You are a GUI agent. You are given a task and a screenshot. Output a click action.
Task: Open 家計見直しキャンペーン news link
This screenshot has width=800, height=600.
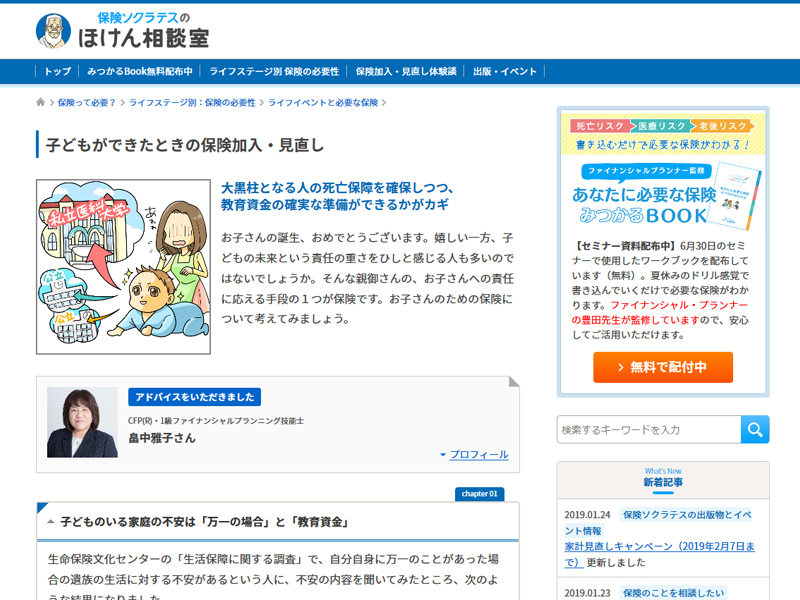660,547
